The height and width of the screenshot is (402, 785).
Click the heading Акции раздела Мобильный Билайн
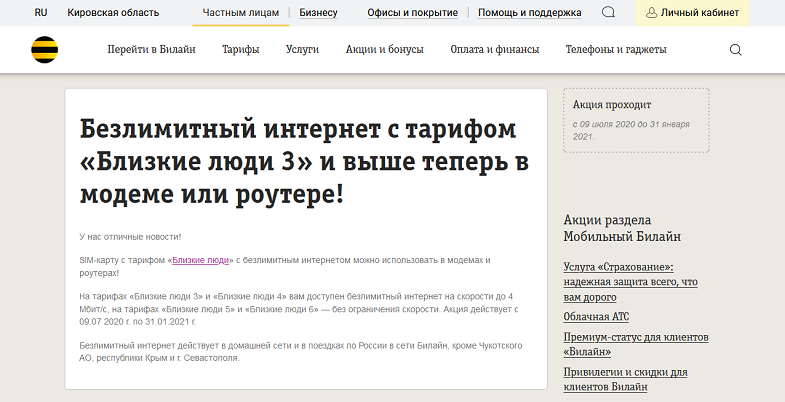tap(622, 228)
